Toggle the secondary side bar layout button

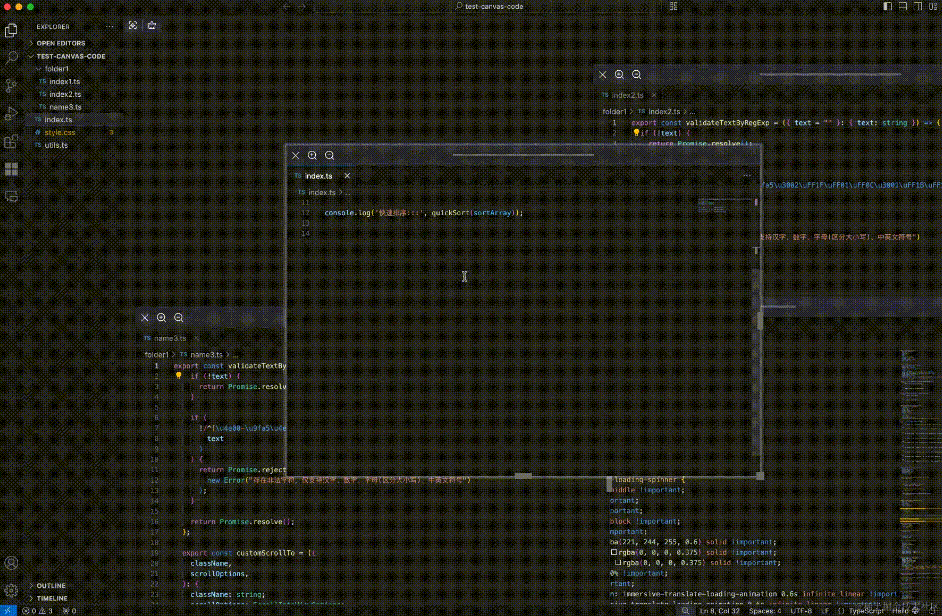click(x=918, y=6)
